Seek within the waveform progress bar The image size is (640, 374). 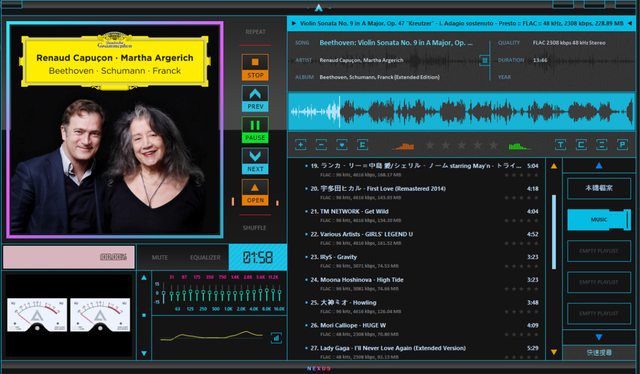[x=461, y=111]
